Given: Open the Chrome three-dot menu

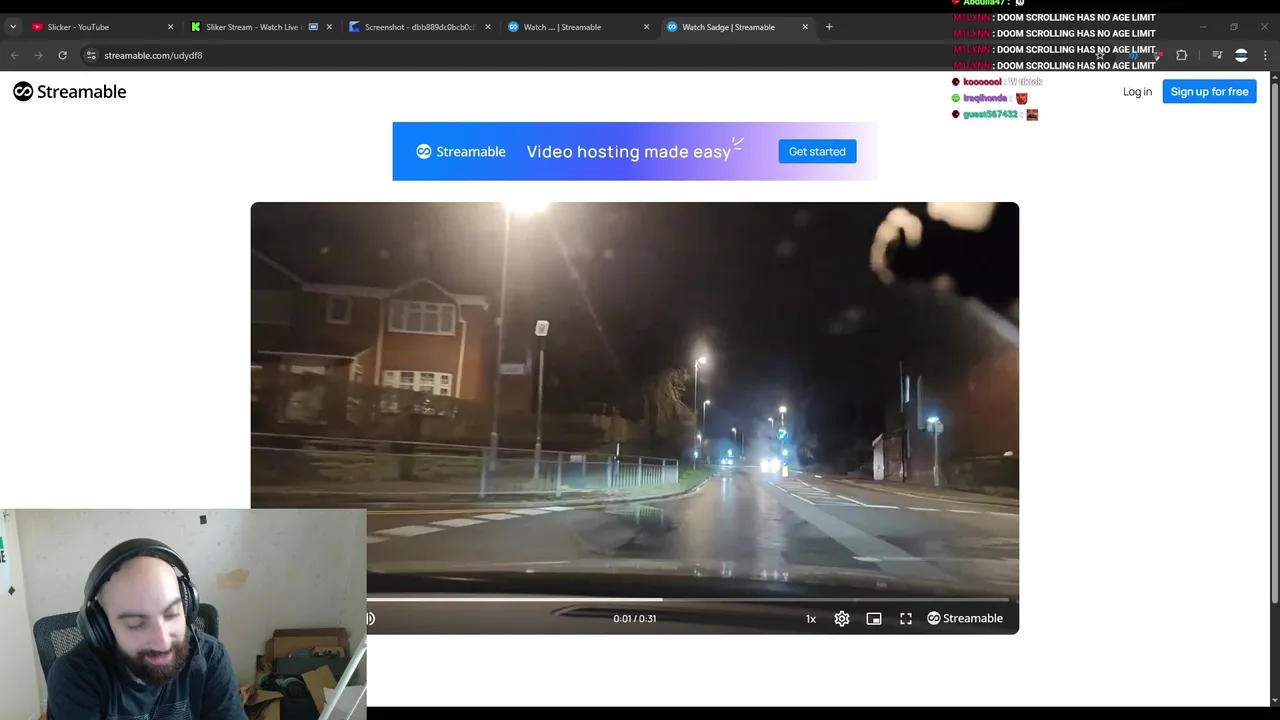Looking at the screenshot, I should pyautogui.click(x=1266, y=55).
